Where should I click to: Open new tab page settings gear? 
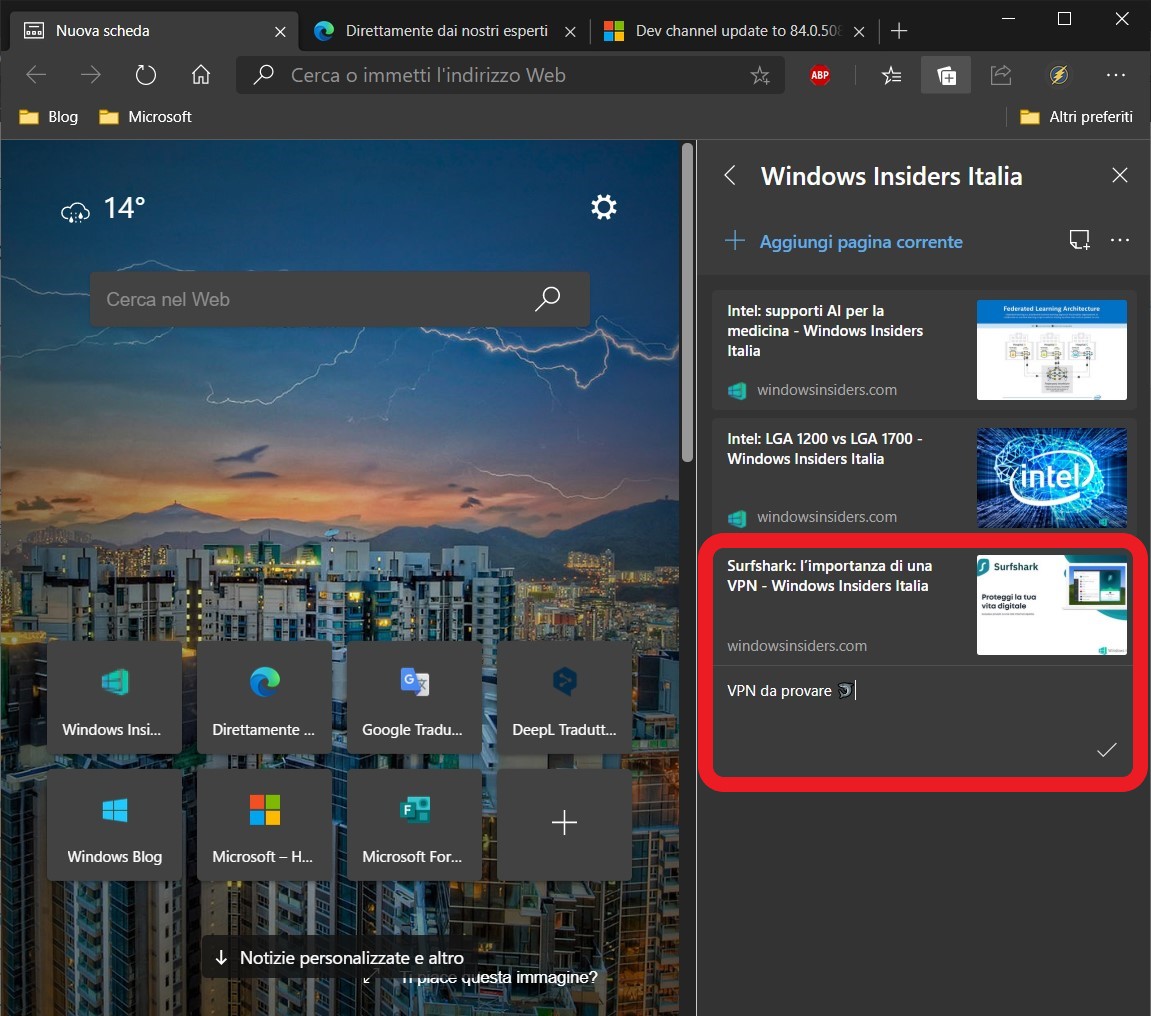pyautogui.click(x=603, y=207)
